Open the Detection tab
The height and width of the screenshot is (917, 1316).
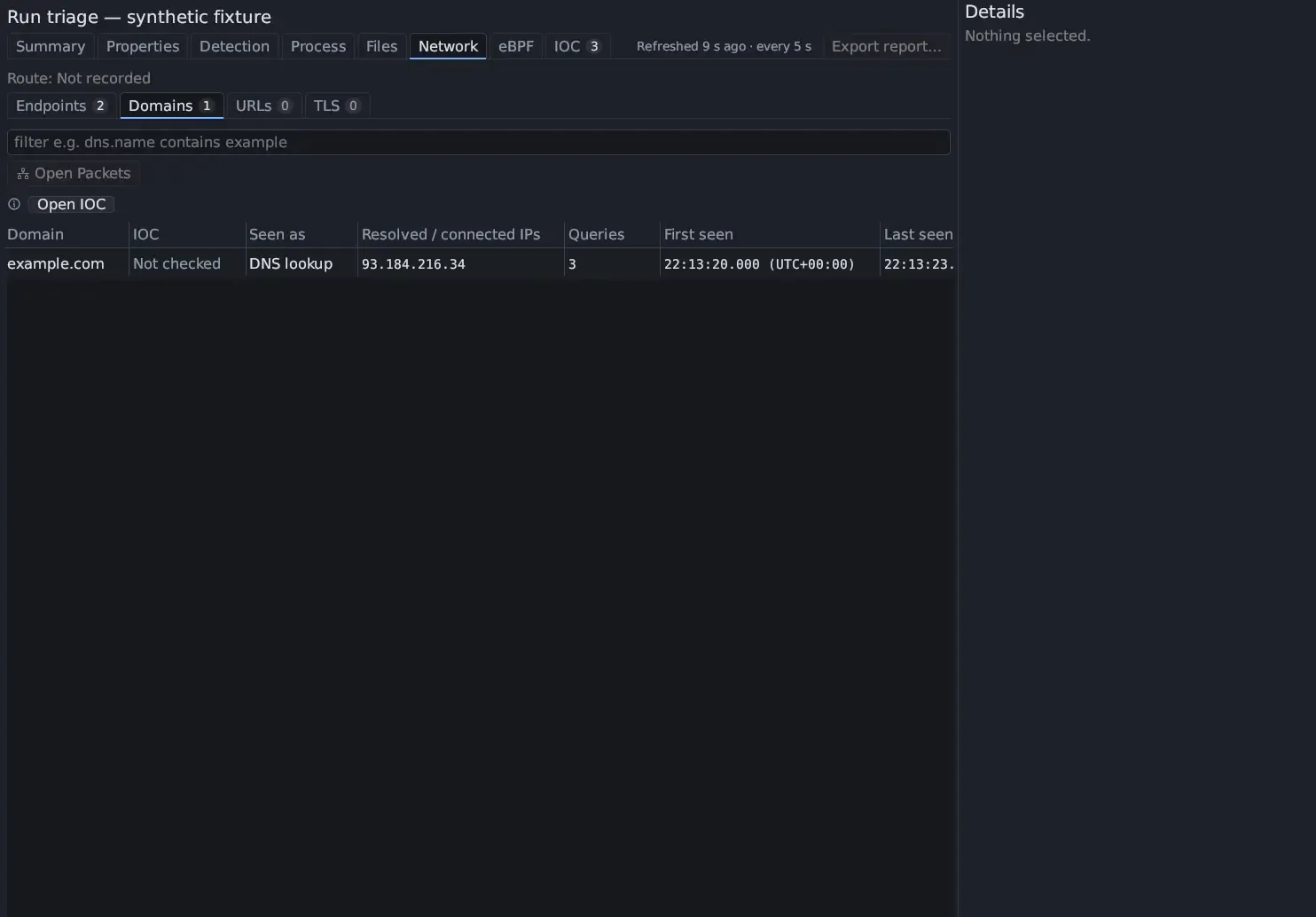pos(234,46)
